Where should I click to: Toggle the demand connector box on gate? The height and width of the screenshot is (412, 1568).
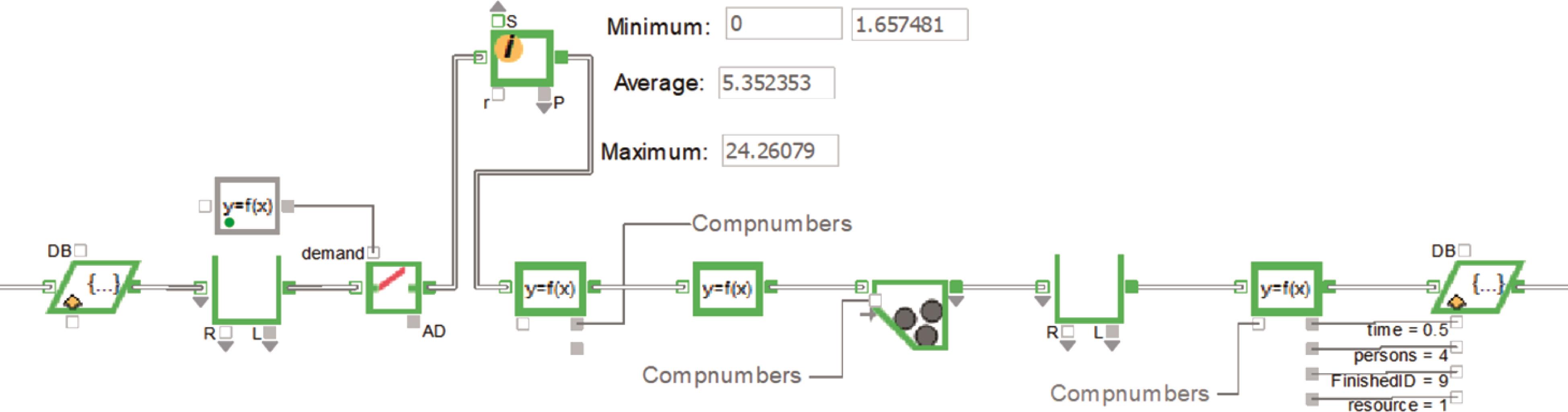374,252
